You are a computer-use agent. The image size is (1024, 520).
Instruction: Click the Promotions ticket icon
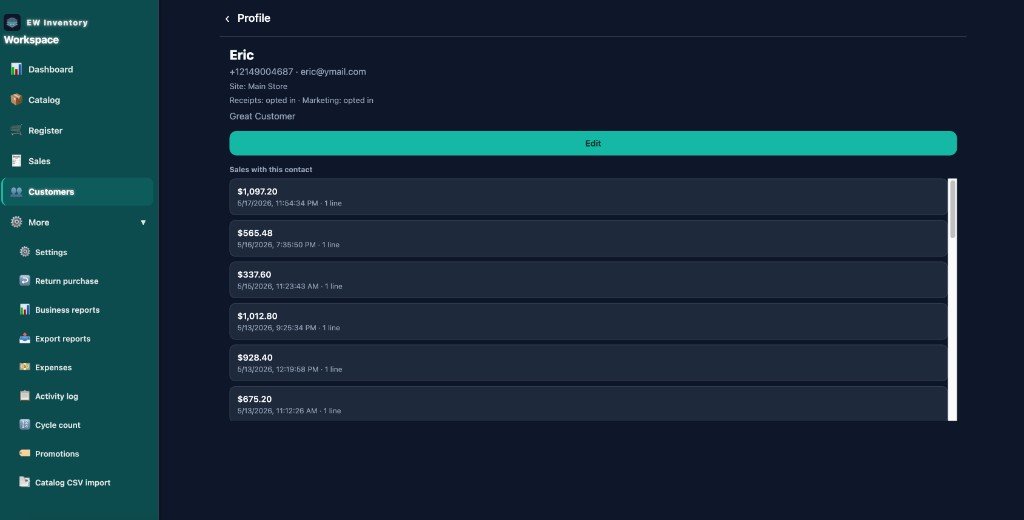click(x=25, y=453)
